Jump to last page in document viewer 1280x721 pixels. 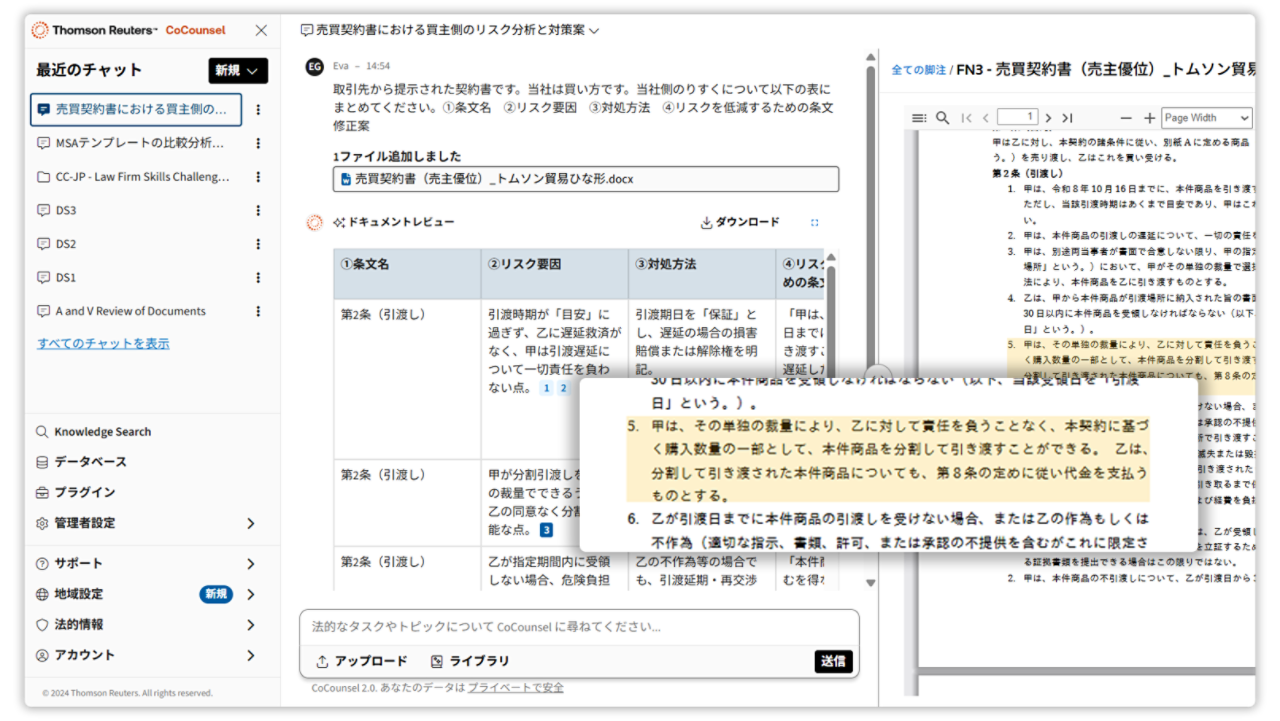[x=1067, y=118]
